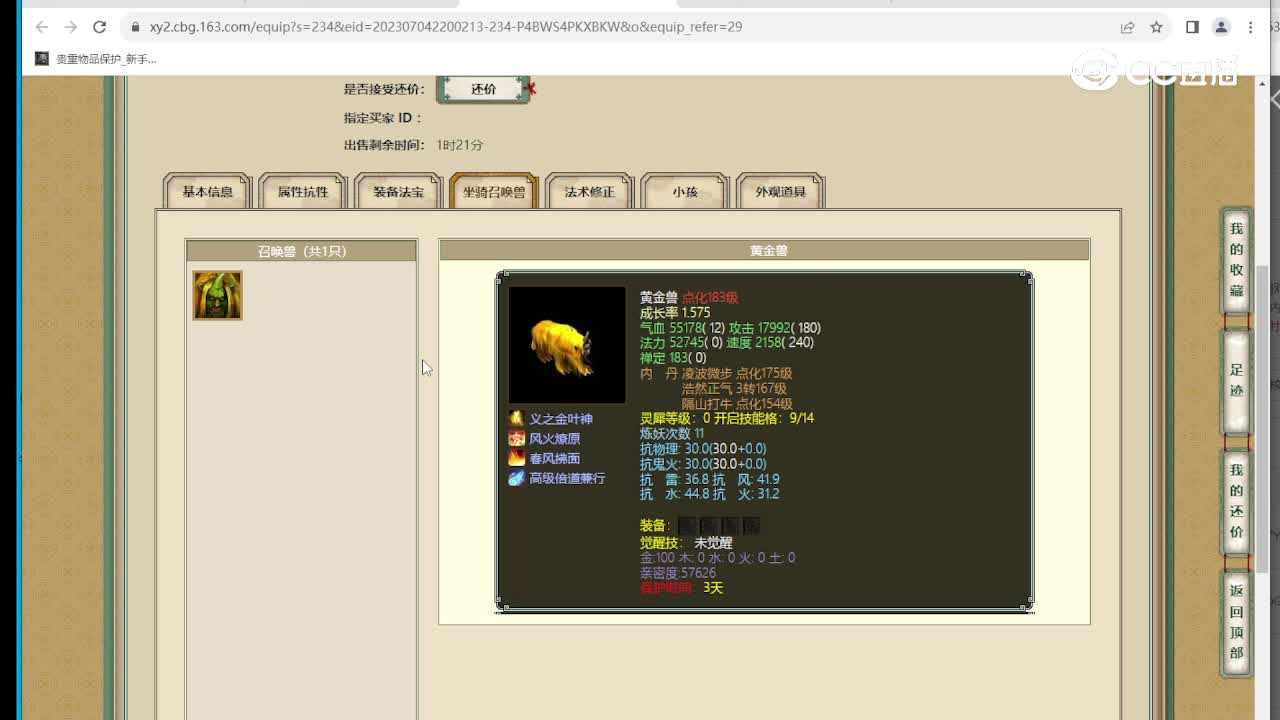Click the 高级倍道兼行 skill name
Screen dimensions: 1280x720
[567, 478]
